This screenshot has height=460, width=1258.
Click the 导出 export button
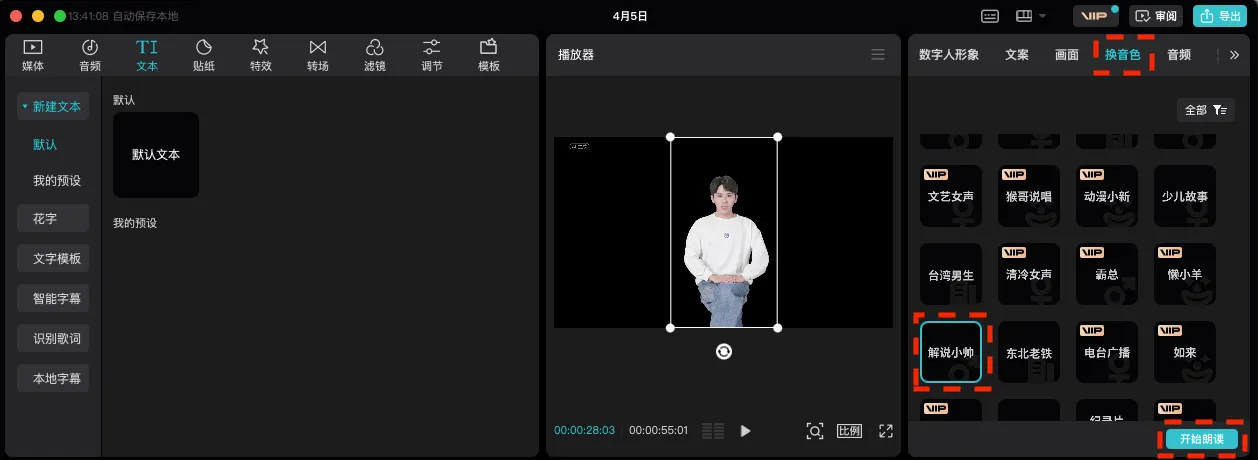[x=1220, y=16]
